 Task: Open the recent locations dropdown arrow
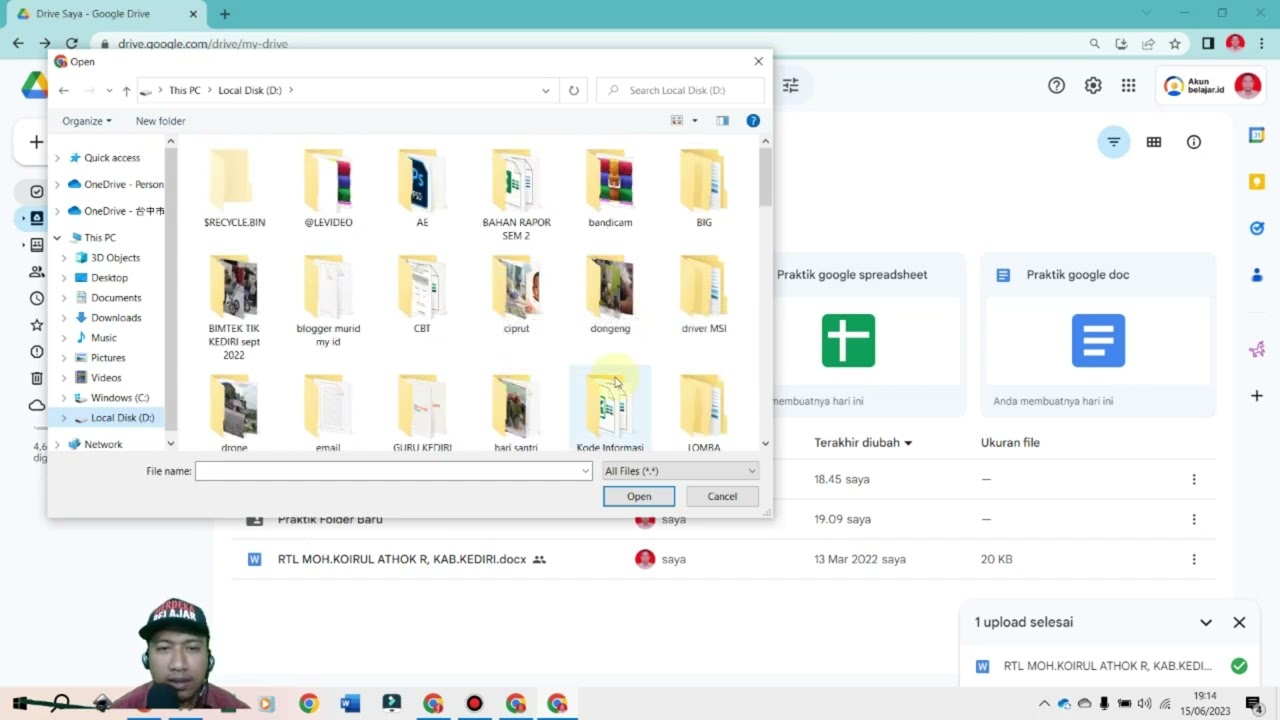click(109, 90)
